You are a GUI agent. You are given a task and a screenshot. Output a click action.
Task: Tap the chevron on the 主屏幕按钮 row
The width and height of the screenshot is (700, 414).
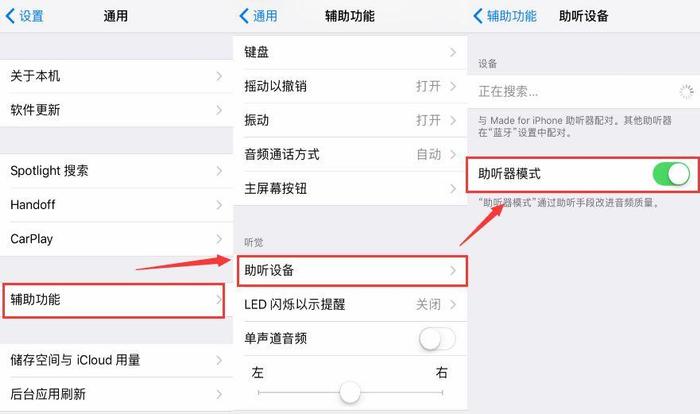453,189
